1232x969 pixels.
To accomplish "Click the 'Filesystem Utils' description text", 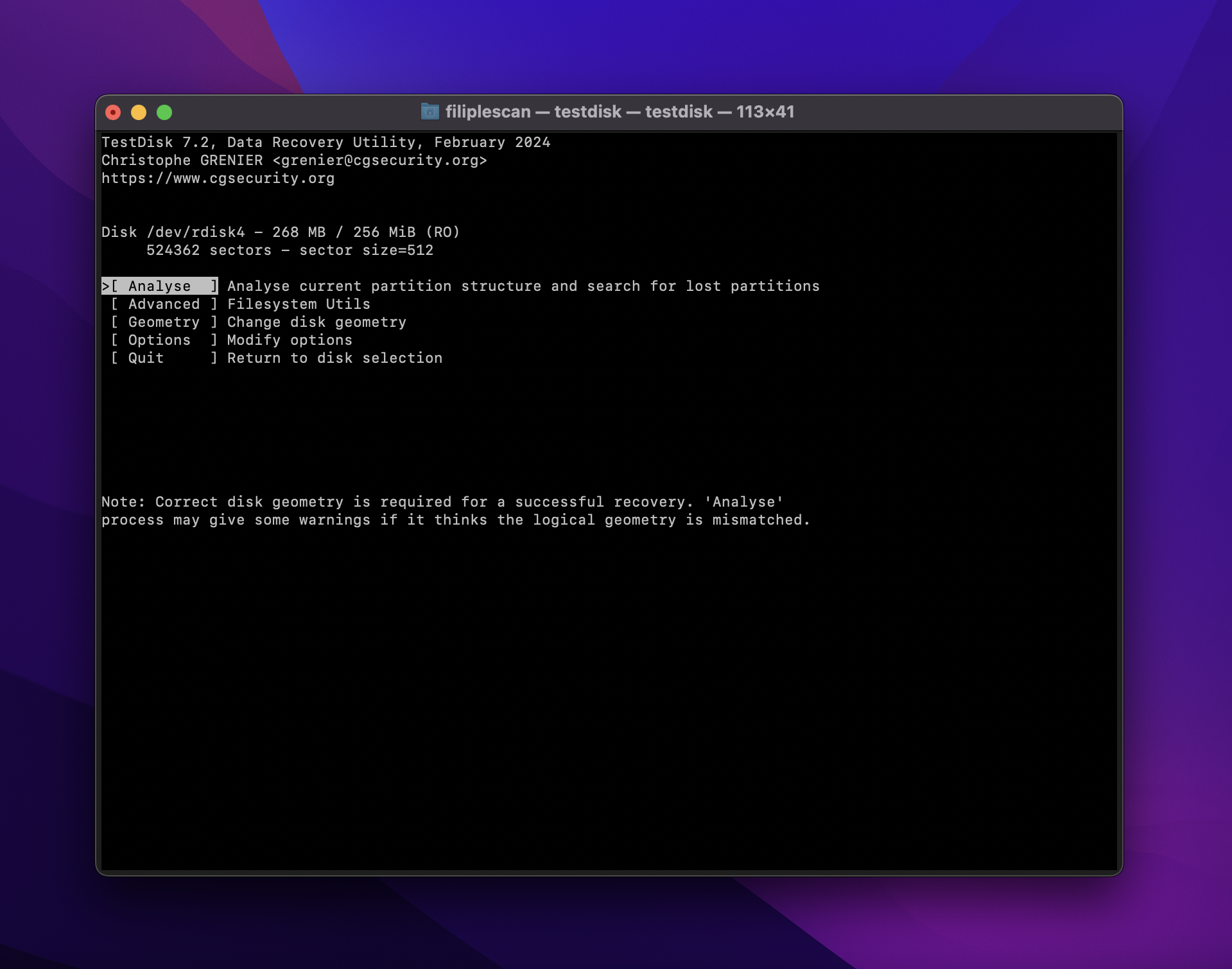I will [x=299, y=304].
